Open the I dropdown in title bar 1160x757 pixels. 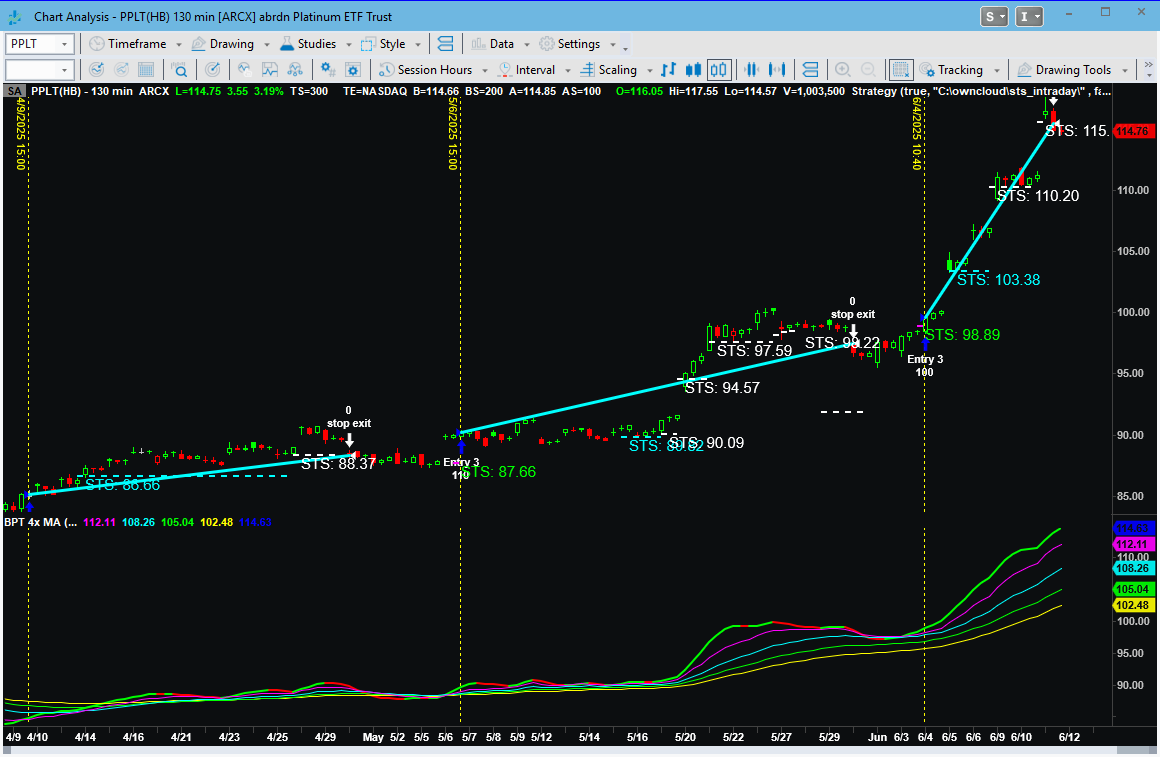tap(1029, 16)
